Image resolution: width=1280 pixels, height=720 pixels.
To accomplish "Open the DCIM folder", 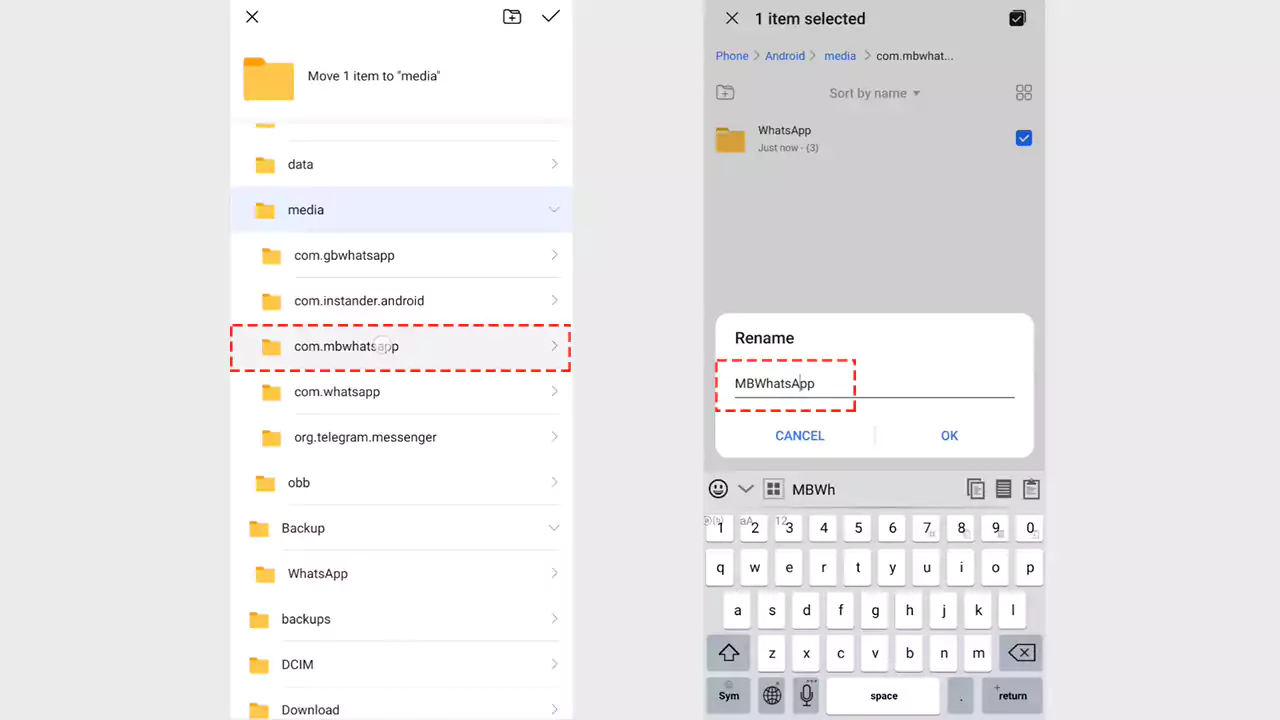I will click(x=401, y=665).
